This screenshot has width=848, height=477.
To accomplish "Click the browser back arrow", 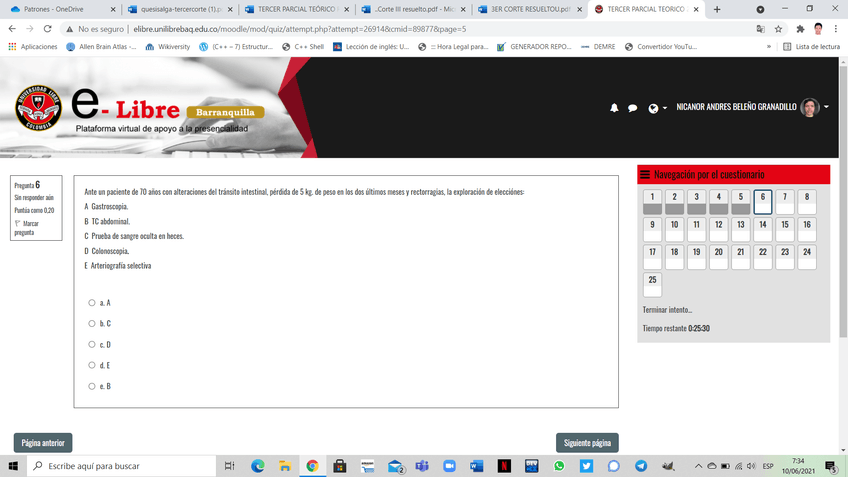I will (12, 29).
